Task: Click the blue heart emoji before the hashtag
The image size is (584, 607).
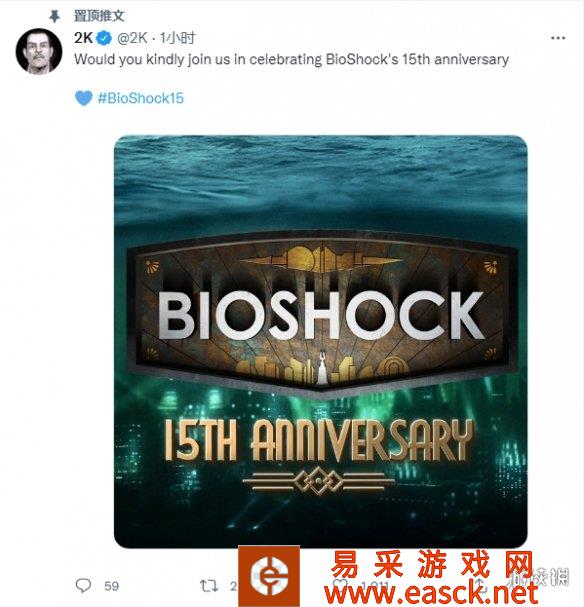Action: 84,98
